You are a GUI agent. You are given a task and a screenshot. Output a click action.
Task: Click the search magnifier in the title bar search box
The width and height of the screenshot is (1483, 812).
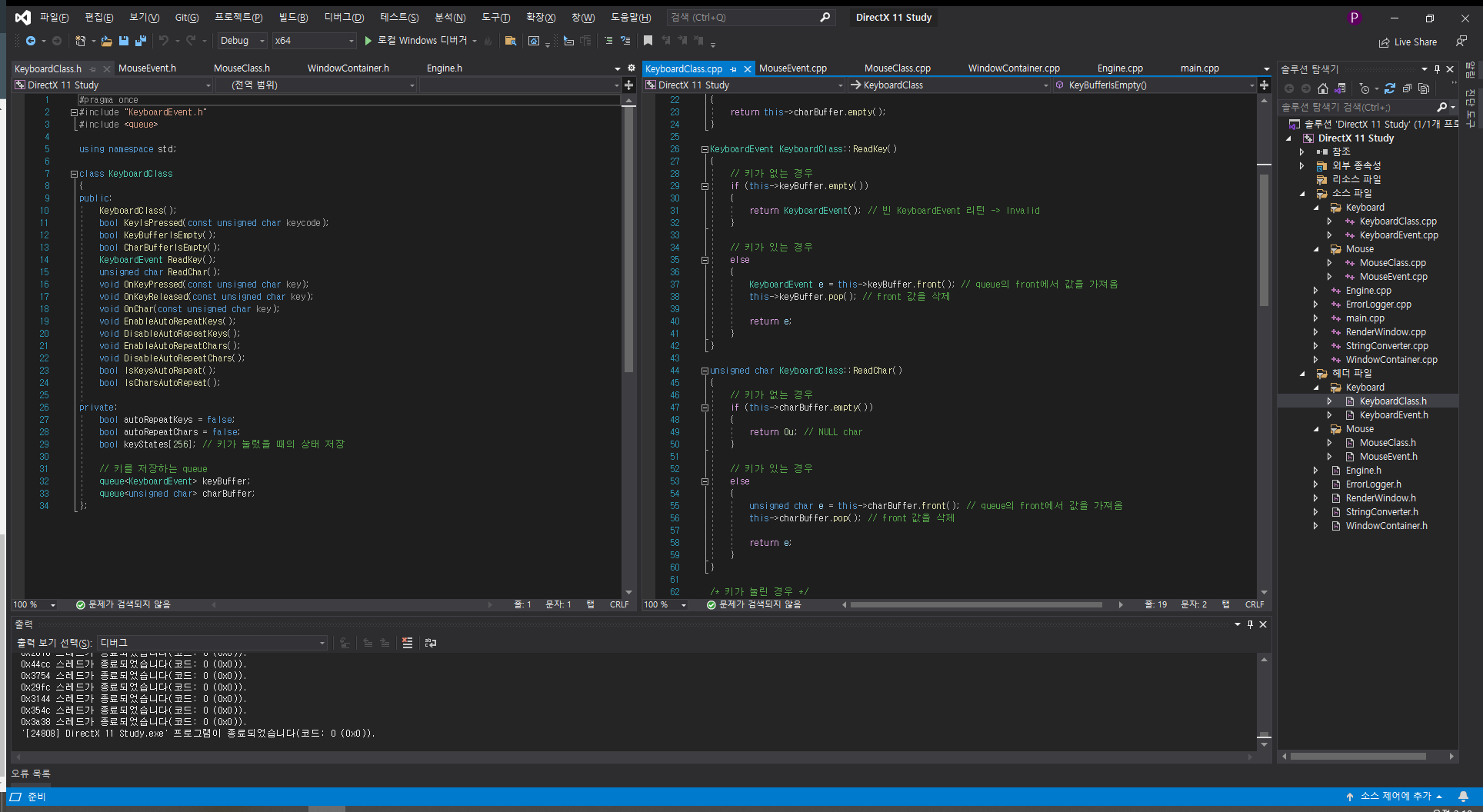tap(825, 17)
